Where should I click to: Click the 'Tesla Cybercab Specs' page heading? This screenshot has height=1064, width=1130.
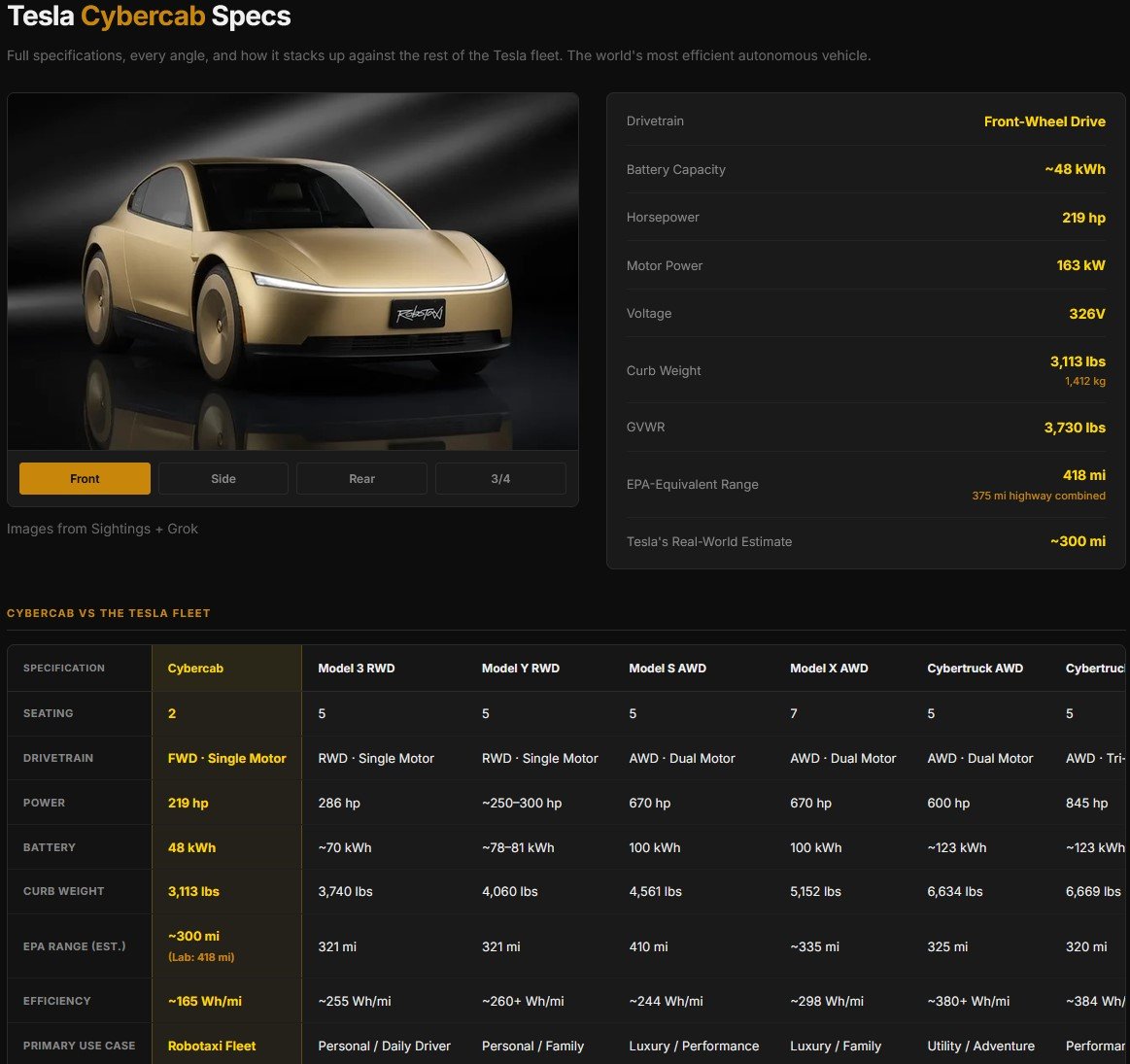pos(150,16)
